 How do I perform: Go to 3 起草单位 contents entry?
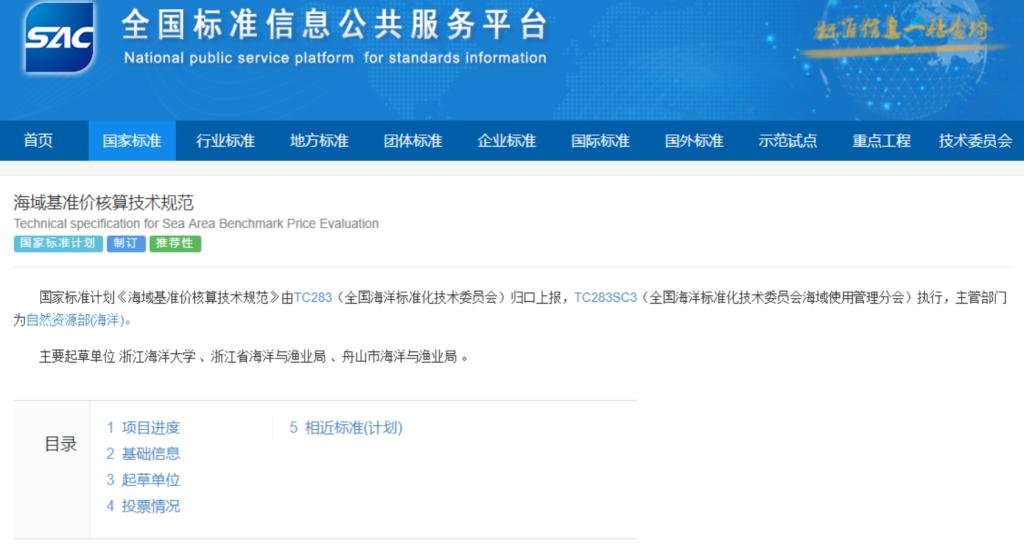pyautogui.click(x=143, y=480)
